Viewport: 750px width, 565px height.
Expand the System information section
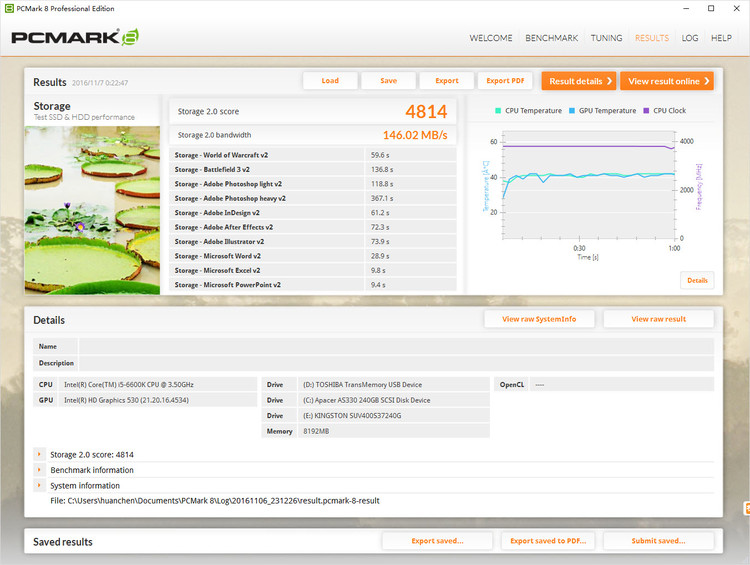pos(39,486)
